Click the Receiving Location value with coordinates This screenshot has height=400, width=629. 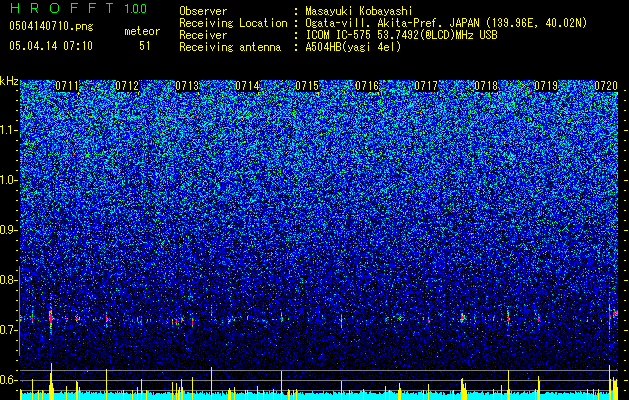[x=446, y=23]
